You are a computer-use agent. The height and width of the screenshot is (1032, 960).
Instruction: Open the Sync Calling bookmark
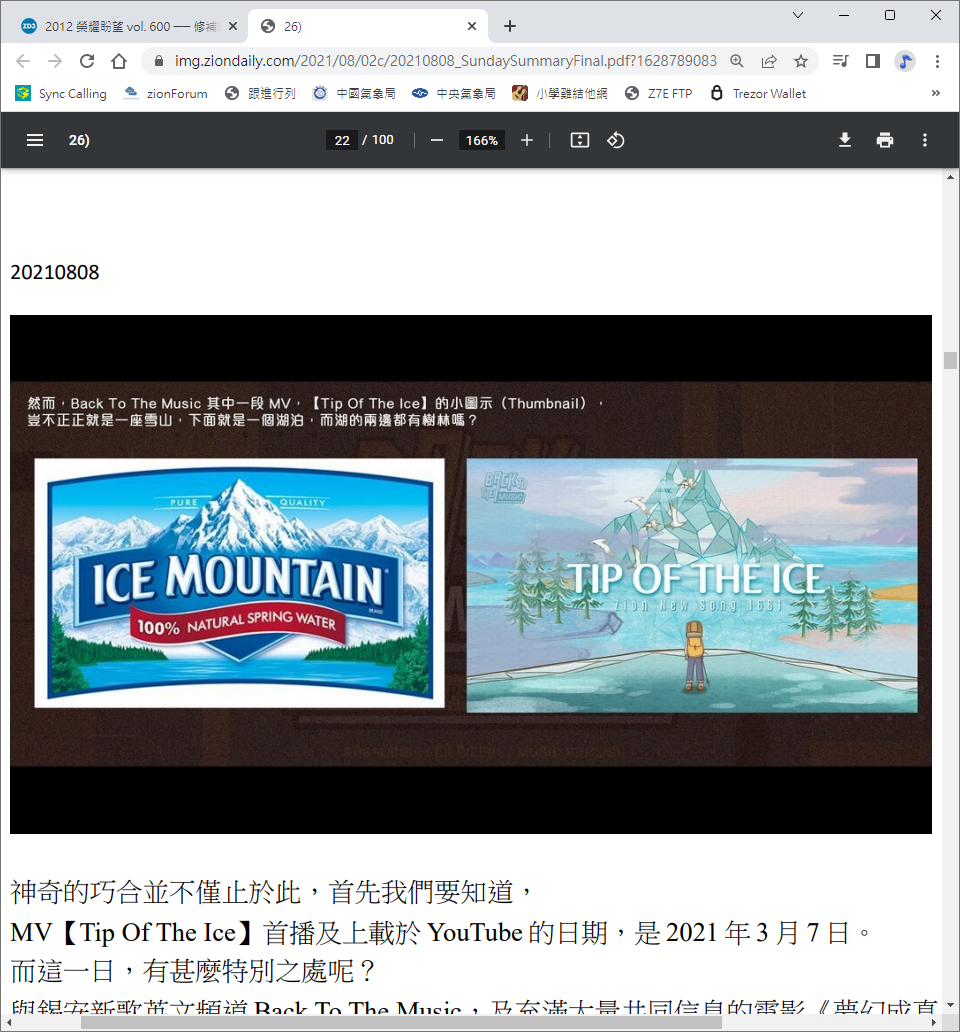61,93
